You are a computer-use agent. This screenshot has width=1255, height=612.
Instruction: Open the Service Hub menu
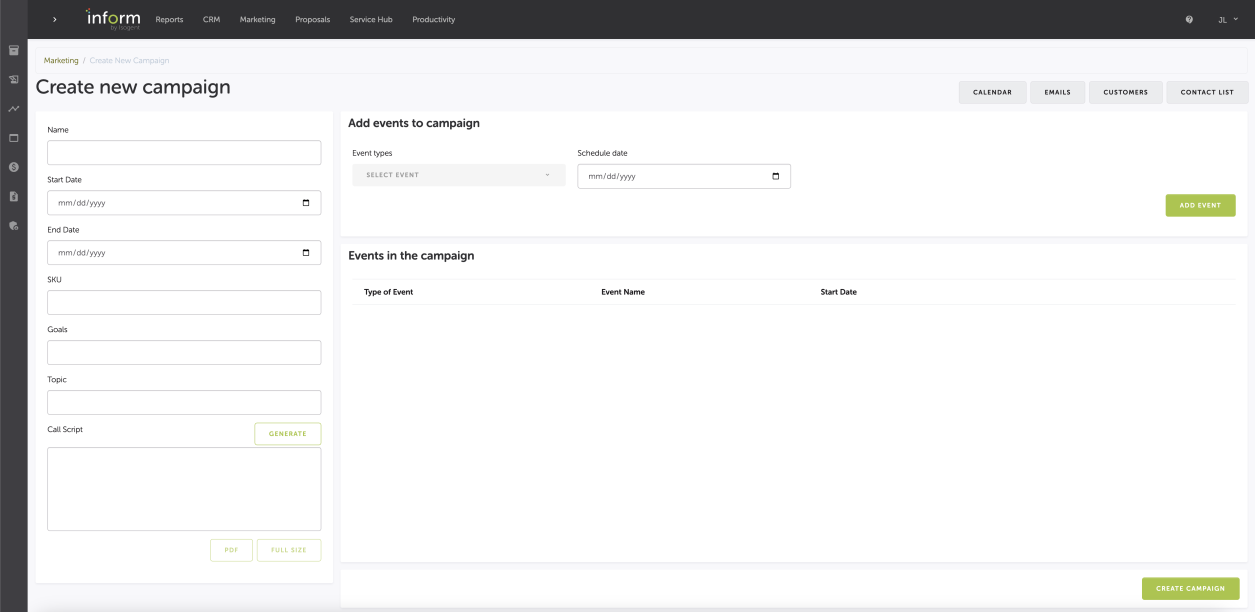coord(370,20)
